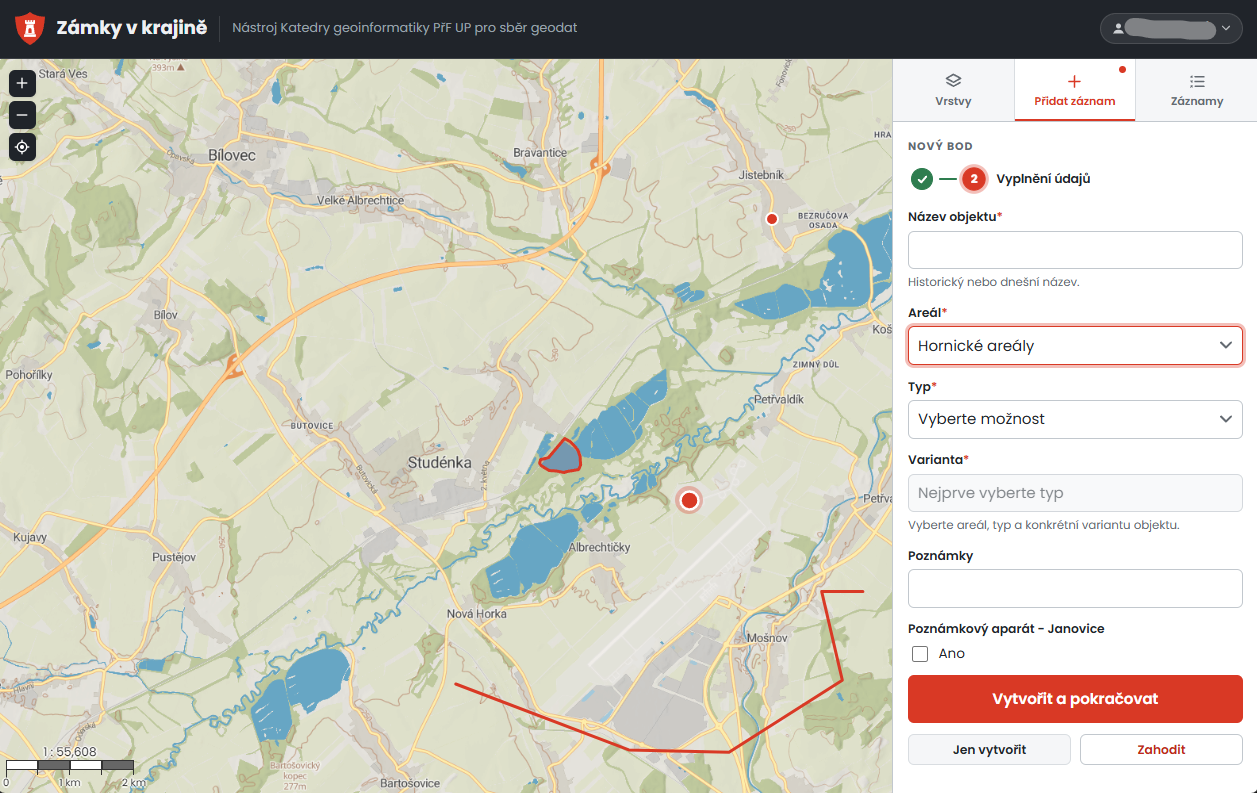Click the layers stack icon above Vrstvy
This screenshot has height=793, width=1257.
pyautogui.click(x=953, y=81)
